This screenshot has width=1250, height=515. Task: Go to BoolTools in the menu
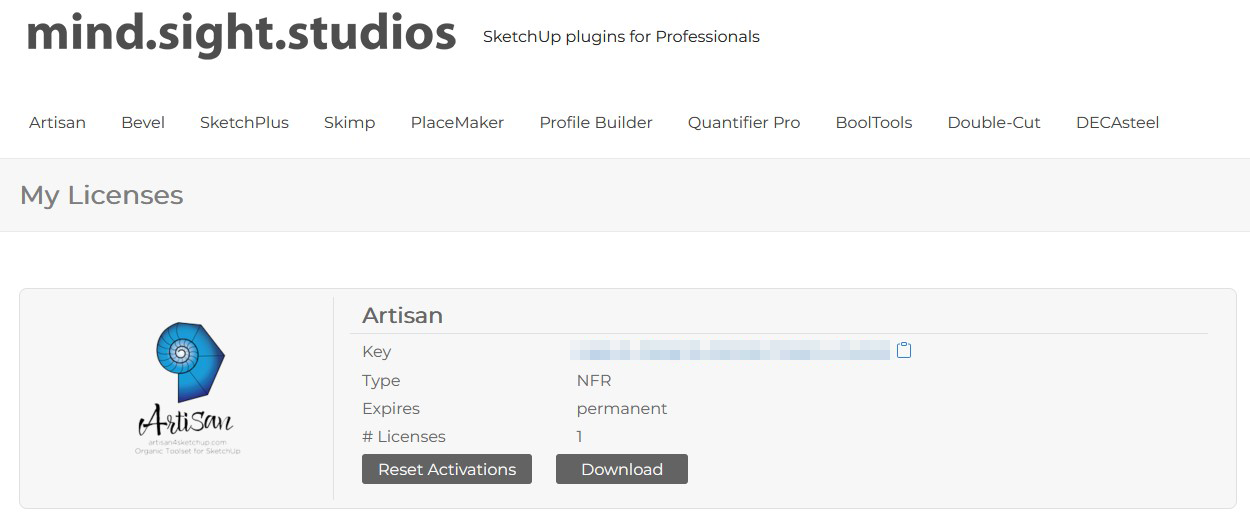[x=874, y=123]
